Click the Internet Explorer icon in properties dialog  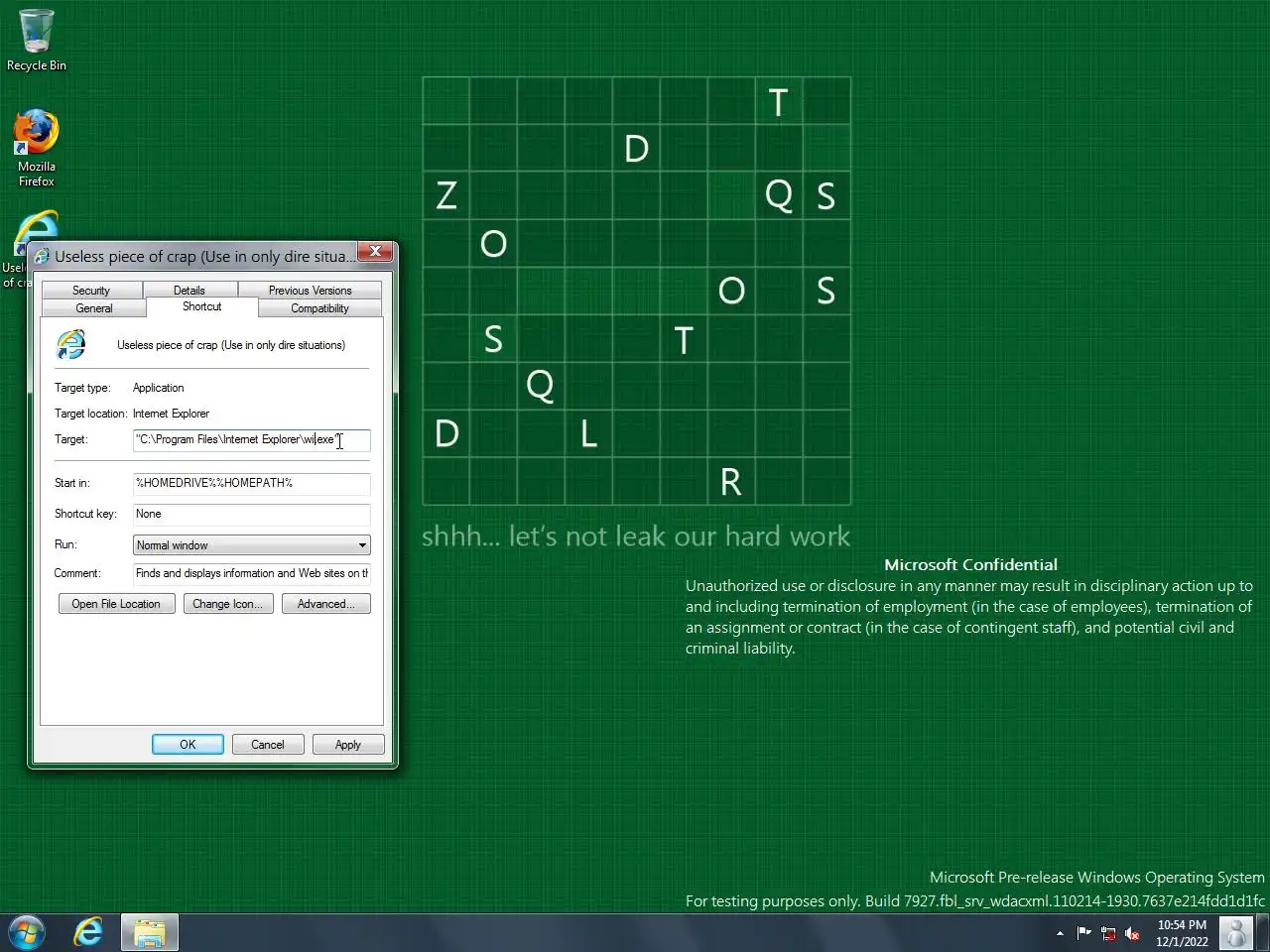pyautogui.click(x=71, y=345)
